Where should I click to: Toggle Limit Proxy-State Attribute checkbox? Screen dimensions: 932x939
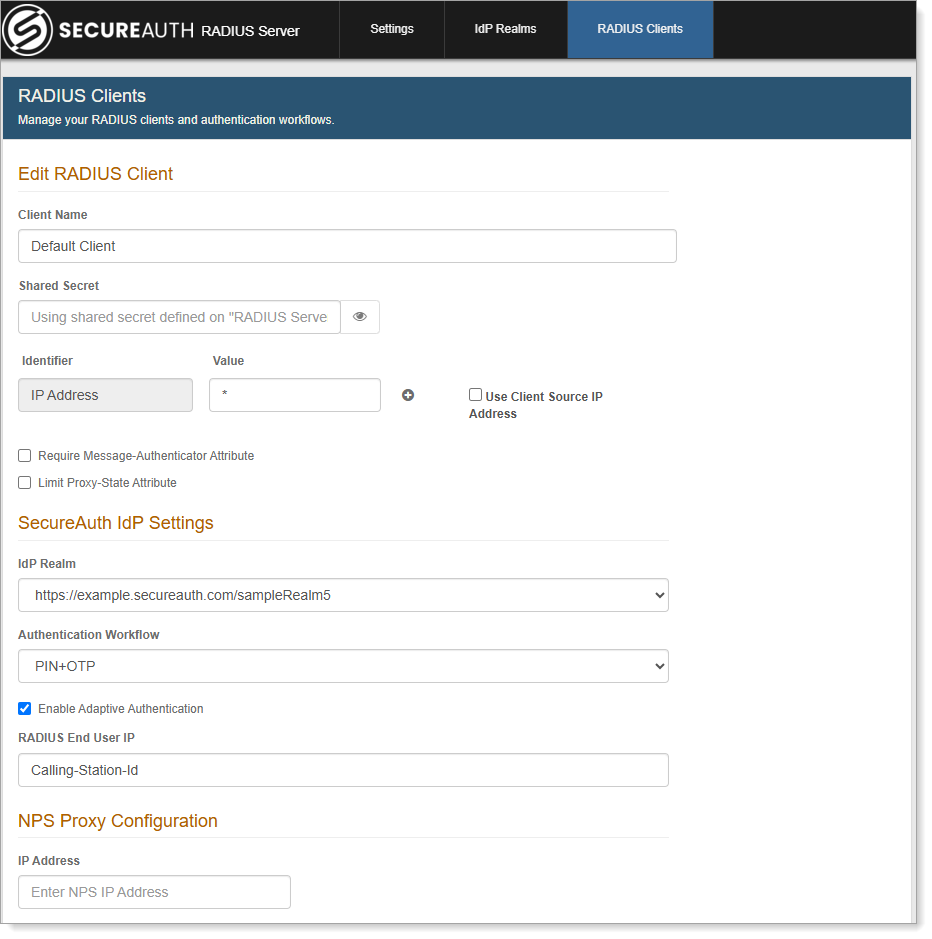pyautogui.click(x=25, y=483)
